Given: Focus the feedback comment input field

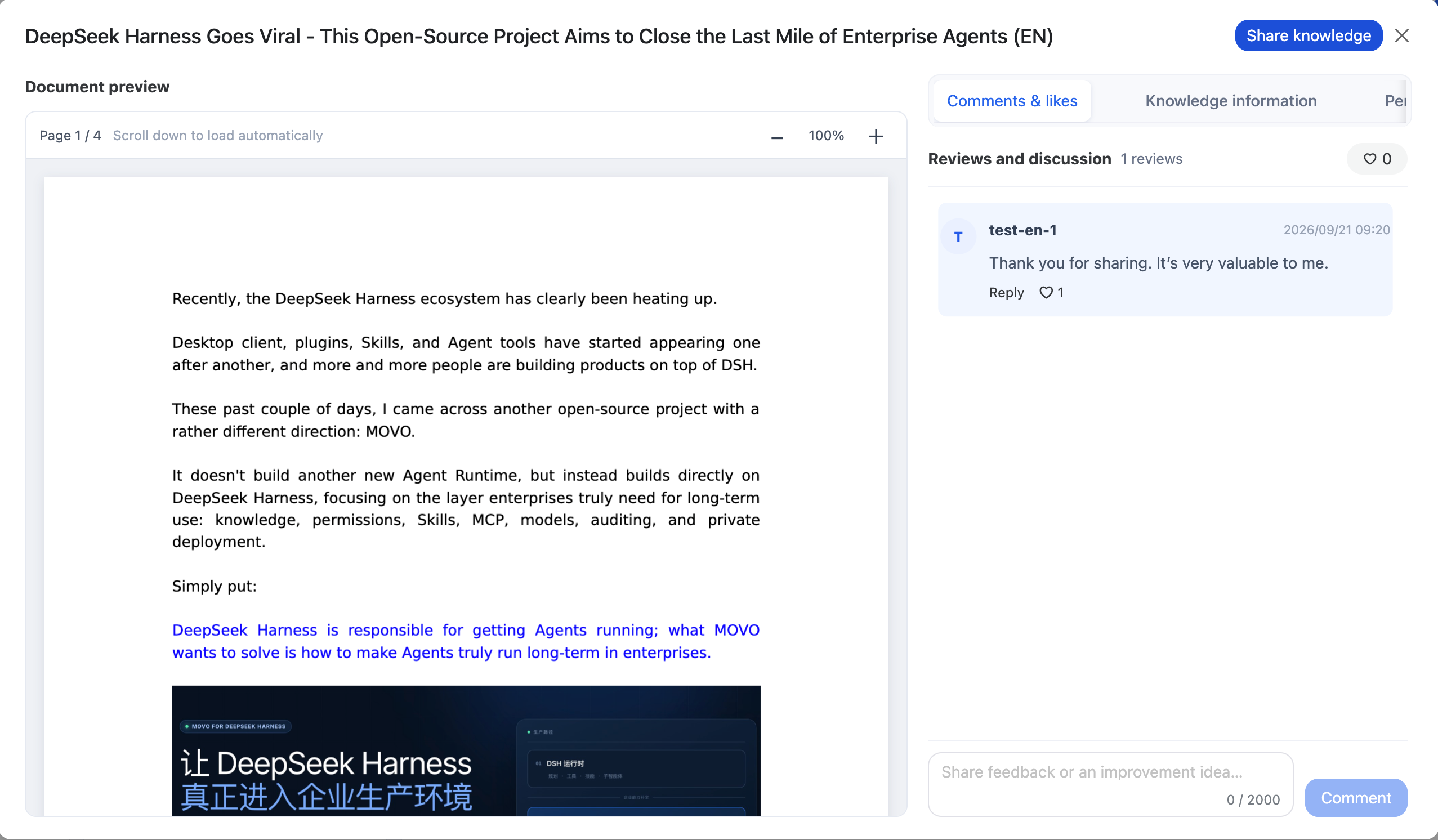Looking at the screenshot, I should pos(1110,784).
